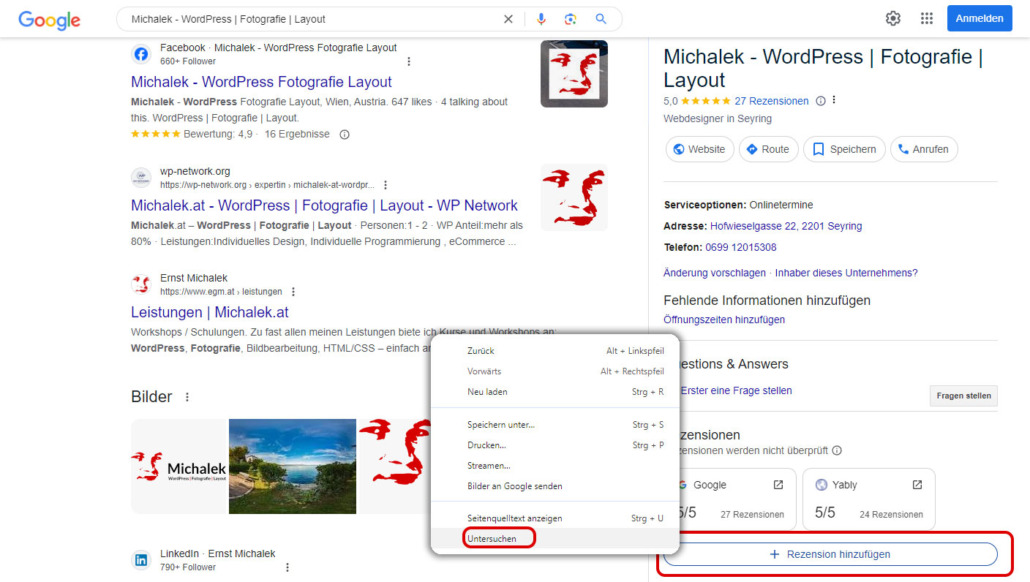This screenshot has height=582, width=1030.
Task: Click the Rezension hinzufügen button
Action: coord(830,554)
